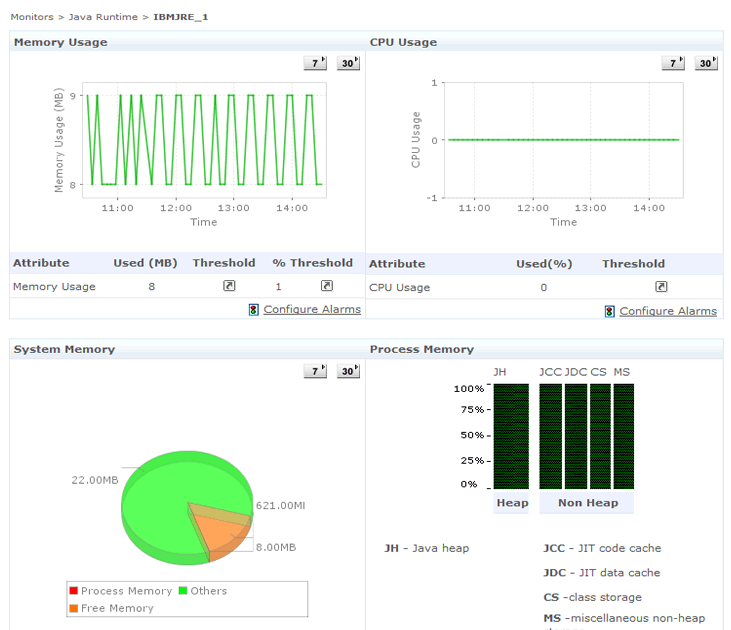Screen dimensions: 731x630
Task: Click CPU Usage threshold edit icon
Action: [661, 287]
